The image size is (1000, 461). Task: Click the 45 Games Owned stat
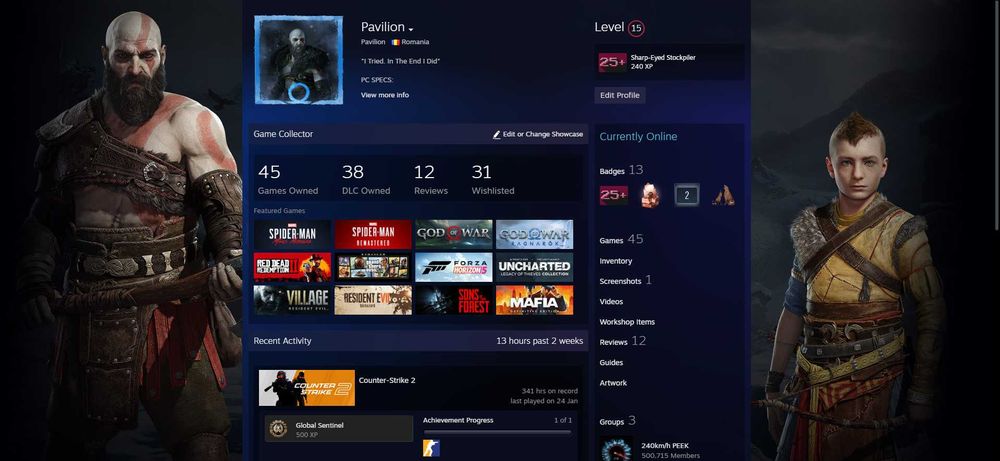pos(288,179)
